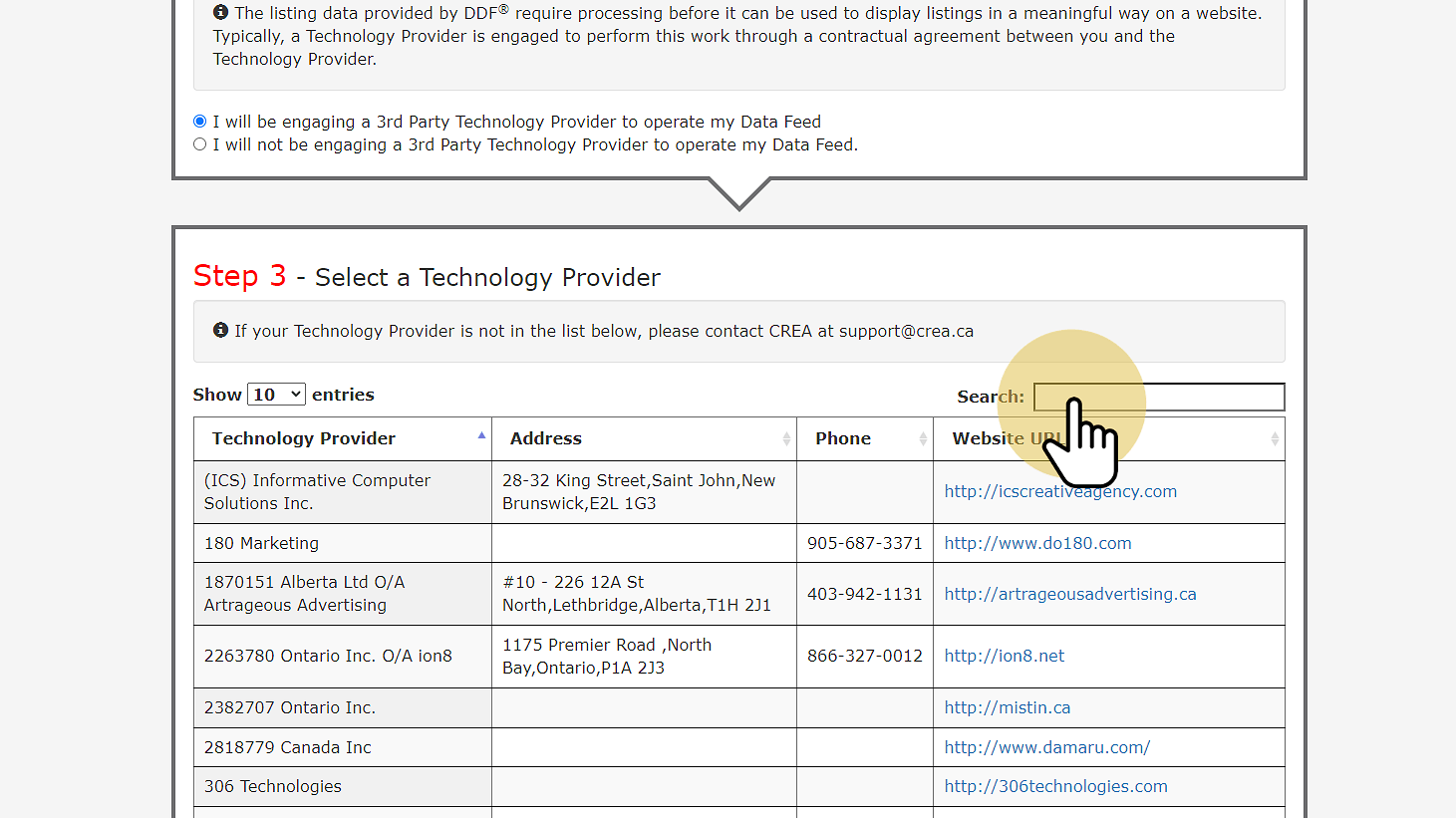Click the '1175 Premier Road, North Bay' address cell
This screenshot has width=1456, height=818.
click(x=645, y=656)
